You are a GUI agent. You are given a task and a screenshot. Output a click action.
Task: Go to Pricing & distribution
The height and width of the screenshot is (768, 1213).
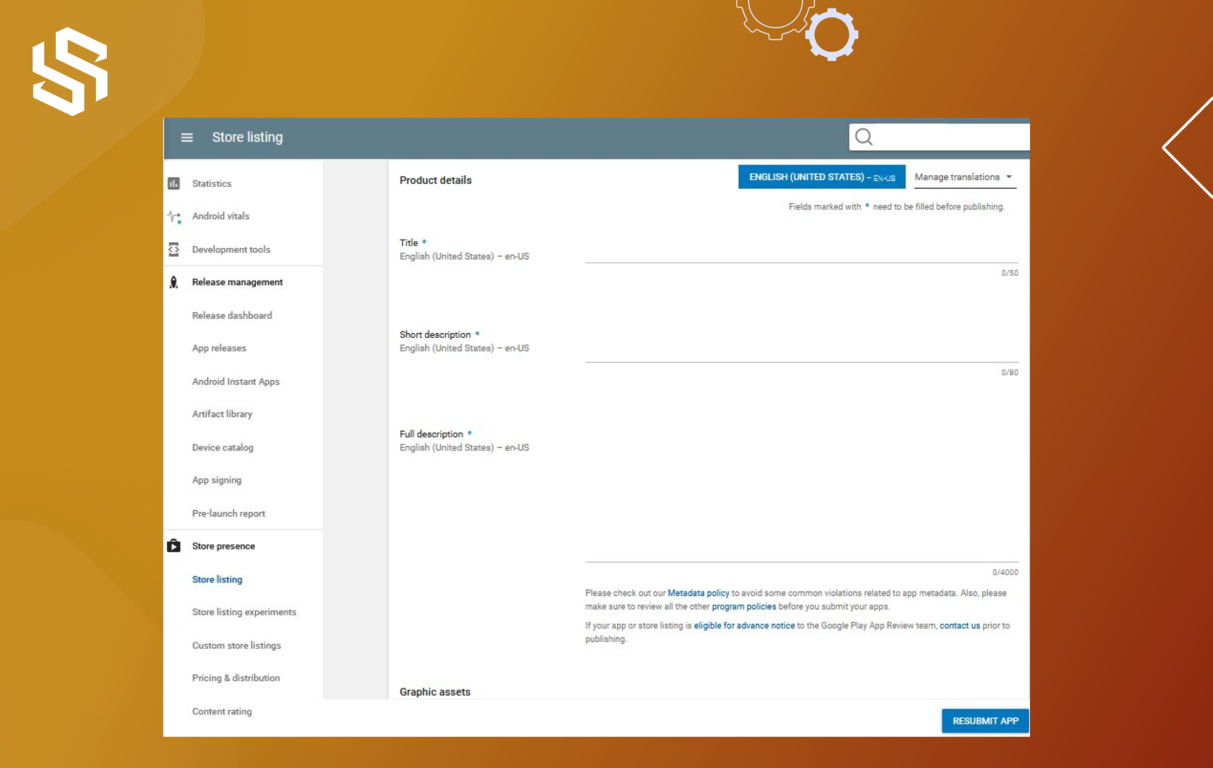[236, 678]
